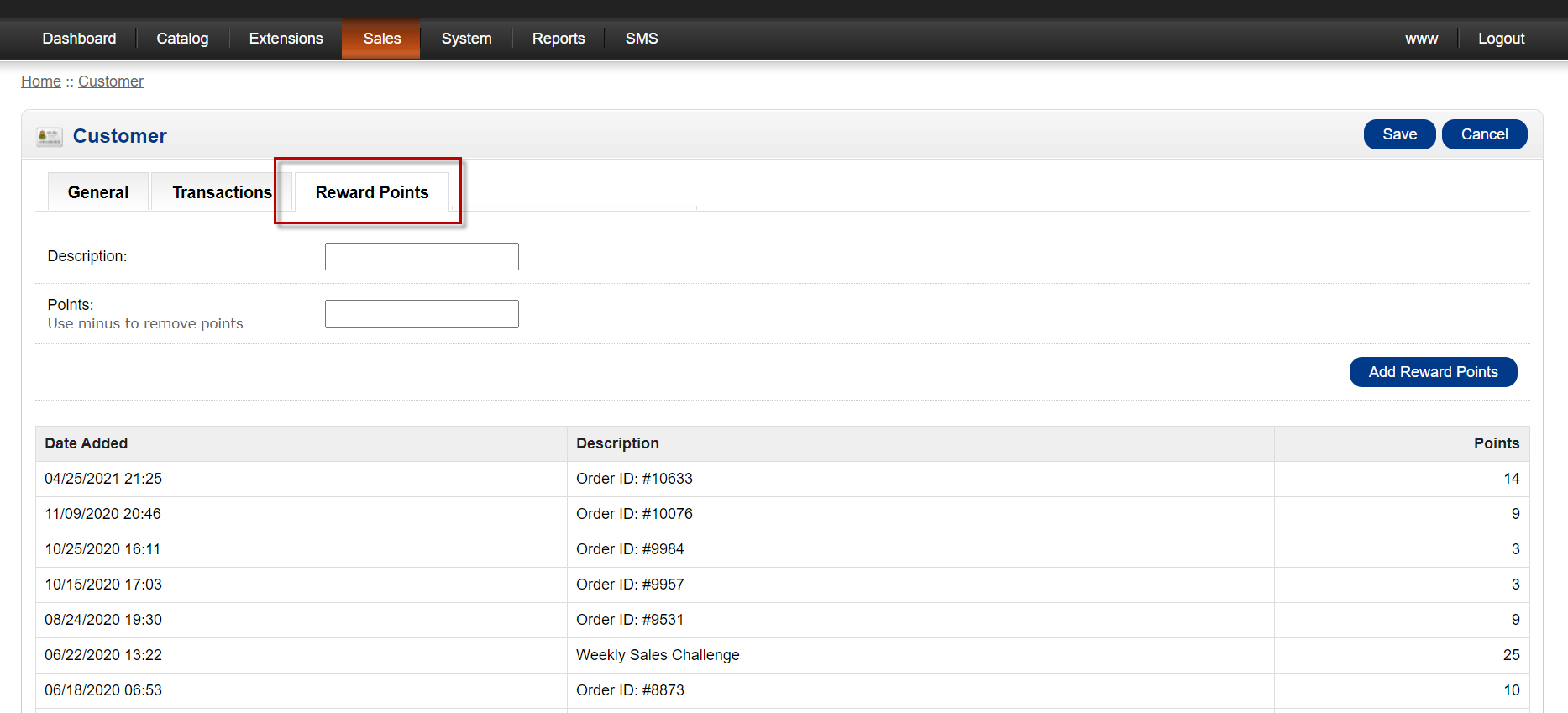The width and height of the screenshot is (1568, 713).
Task: Click the Customer page heading text
Action: [x=120, y=136]
